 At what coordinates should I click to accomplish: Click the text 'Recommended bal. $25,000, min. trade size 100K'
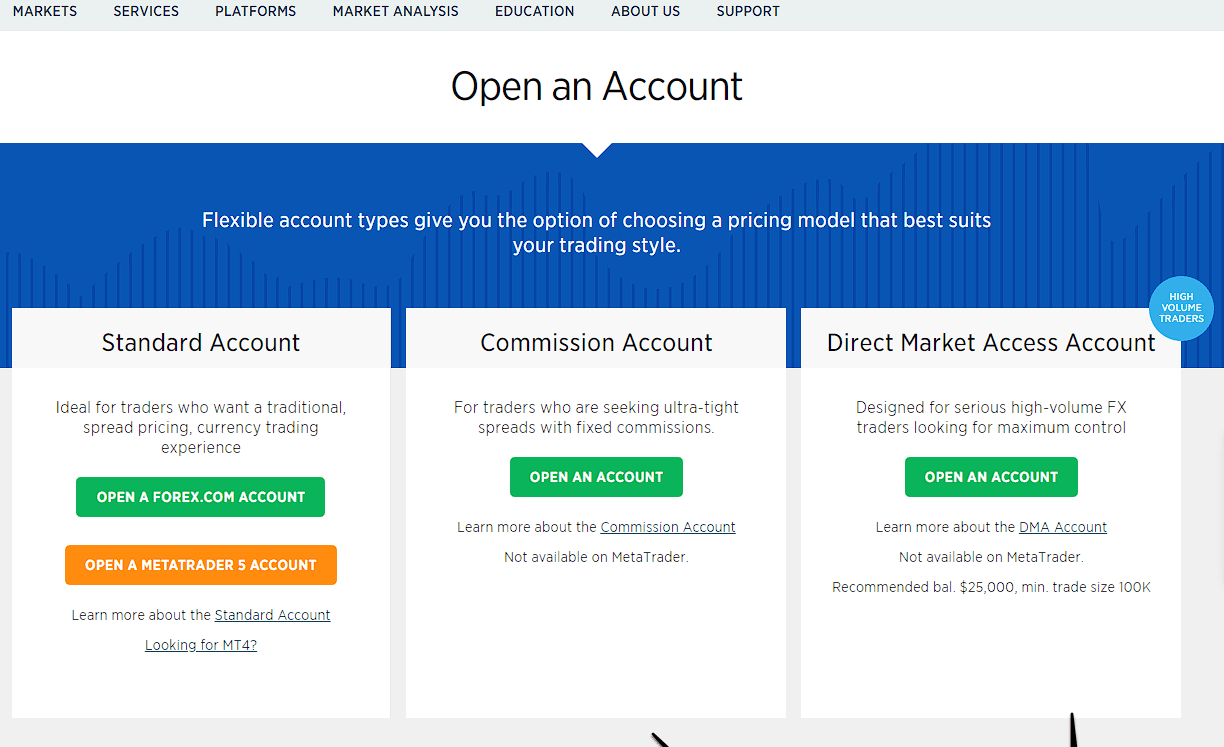[991, 587]
